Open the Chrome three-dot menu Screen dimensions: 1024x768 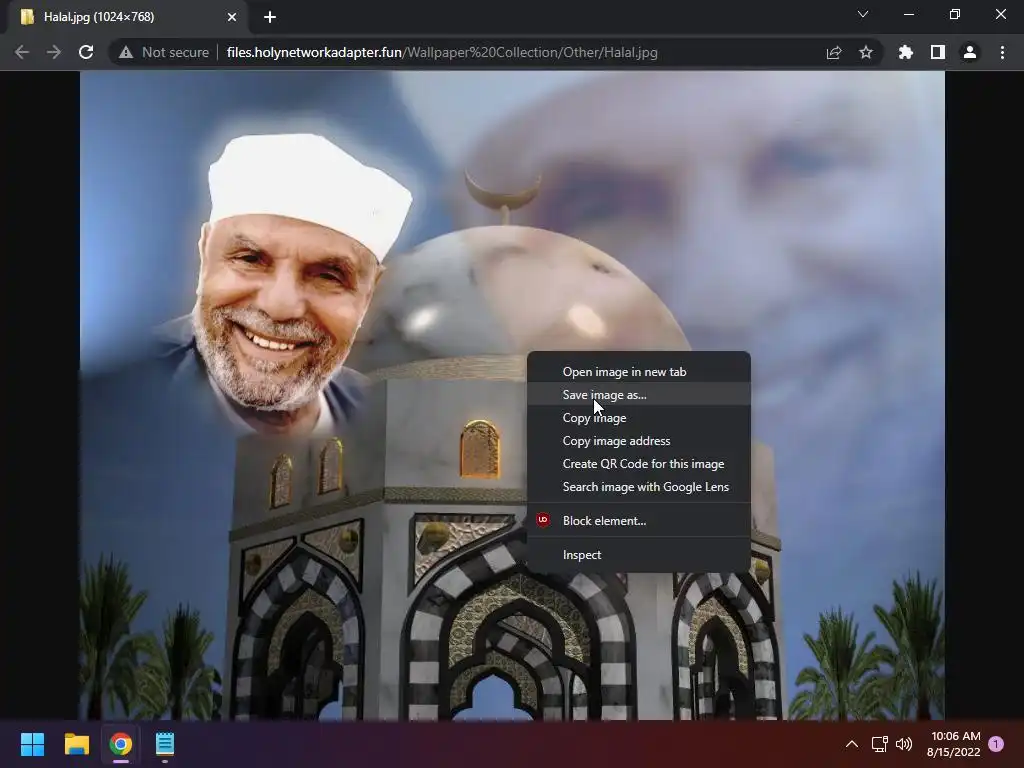coord(1002,52)
